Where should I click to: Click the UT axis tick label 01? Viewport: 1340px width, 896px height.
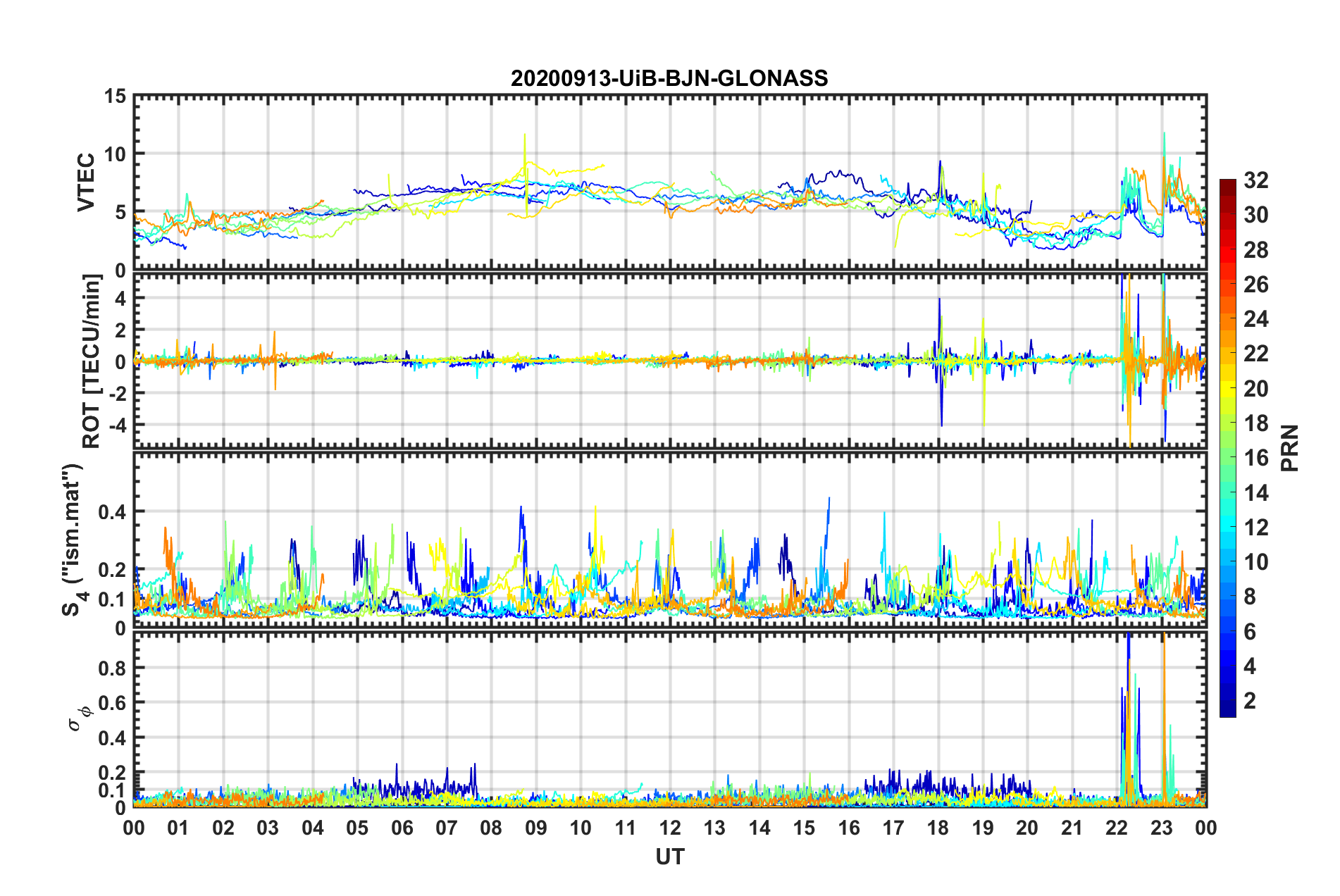[178, 828]
